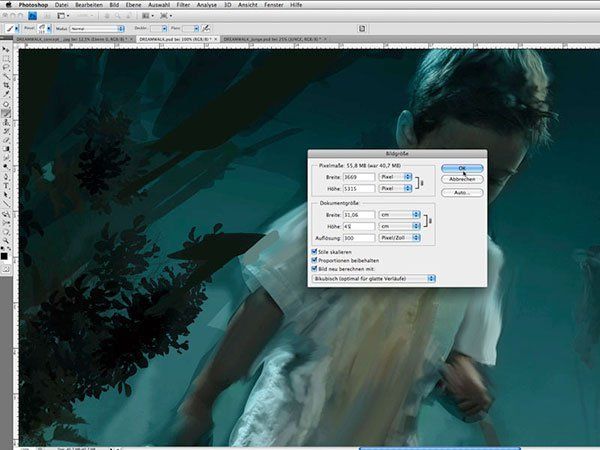Open the brush preset picker
This screenshot has height=450, width=600.
44,29
